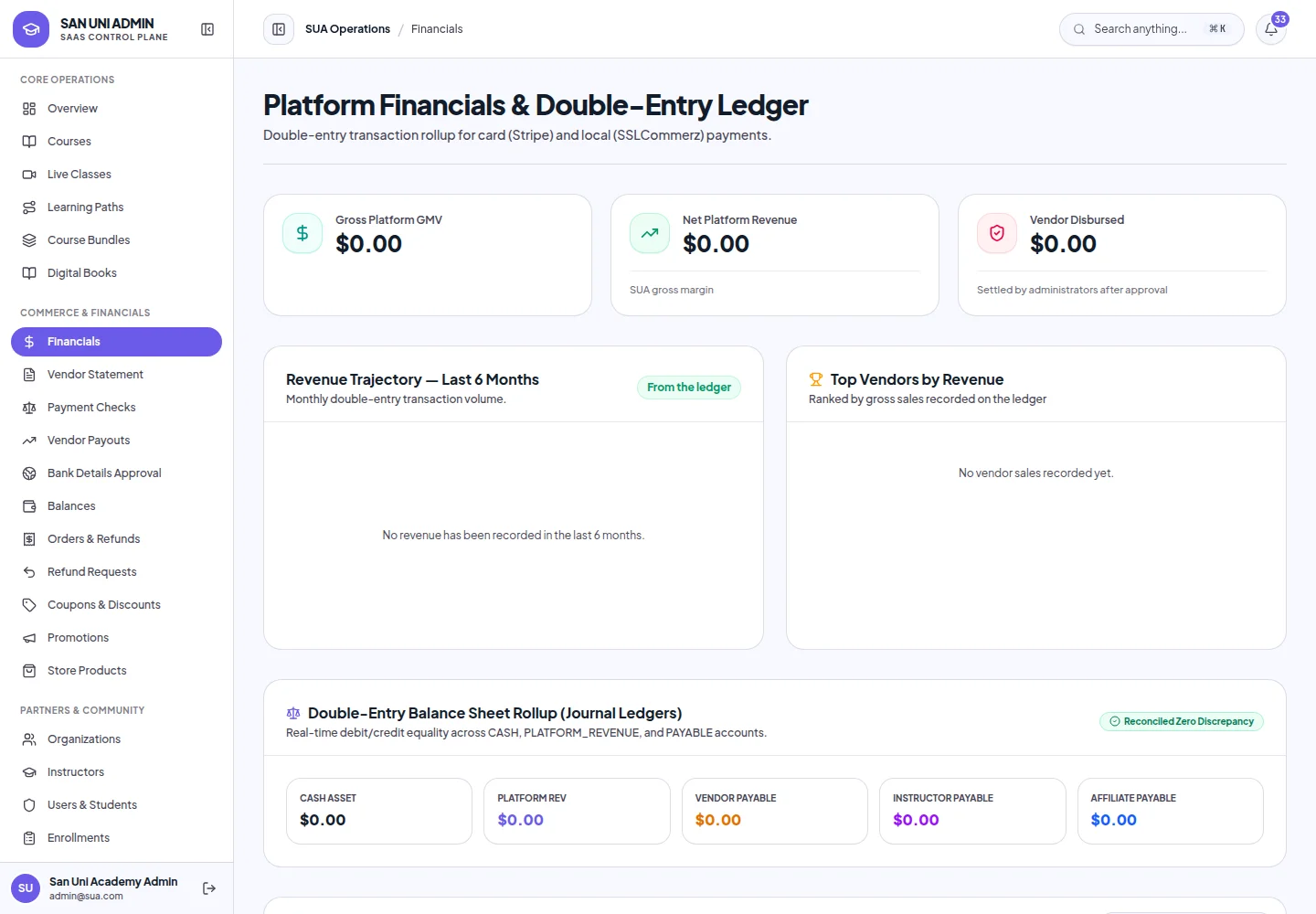Click Double-Entry Balance Sheet Rollup heading

click(494, 713)
